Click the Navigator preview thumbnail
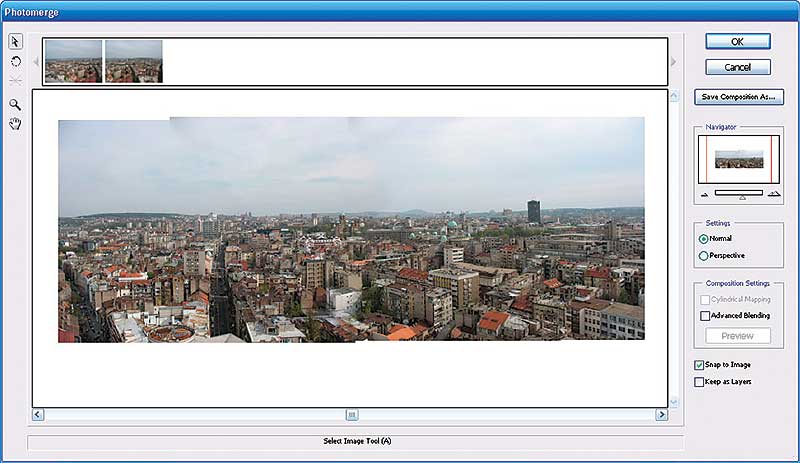This screenshot has width=800, height=463. pyautogui.click(x=739, y=159)
